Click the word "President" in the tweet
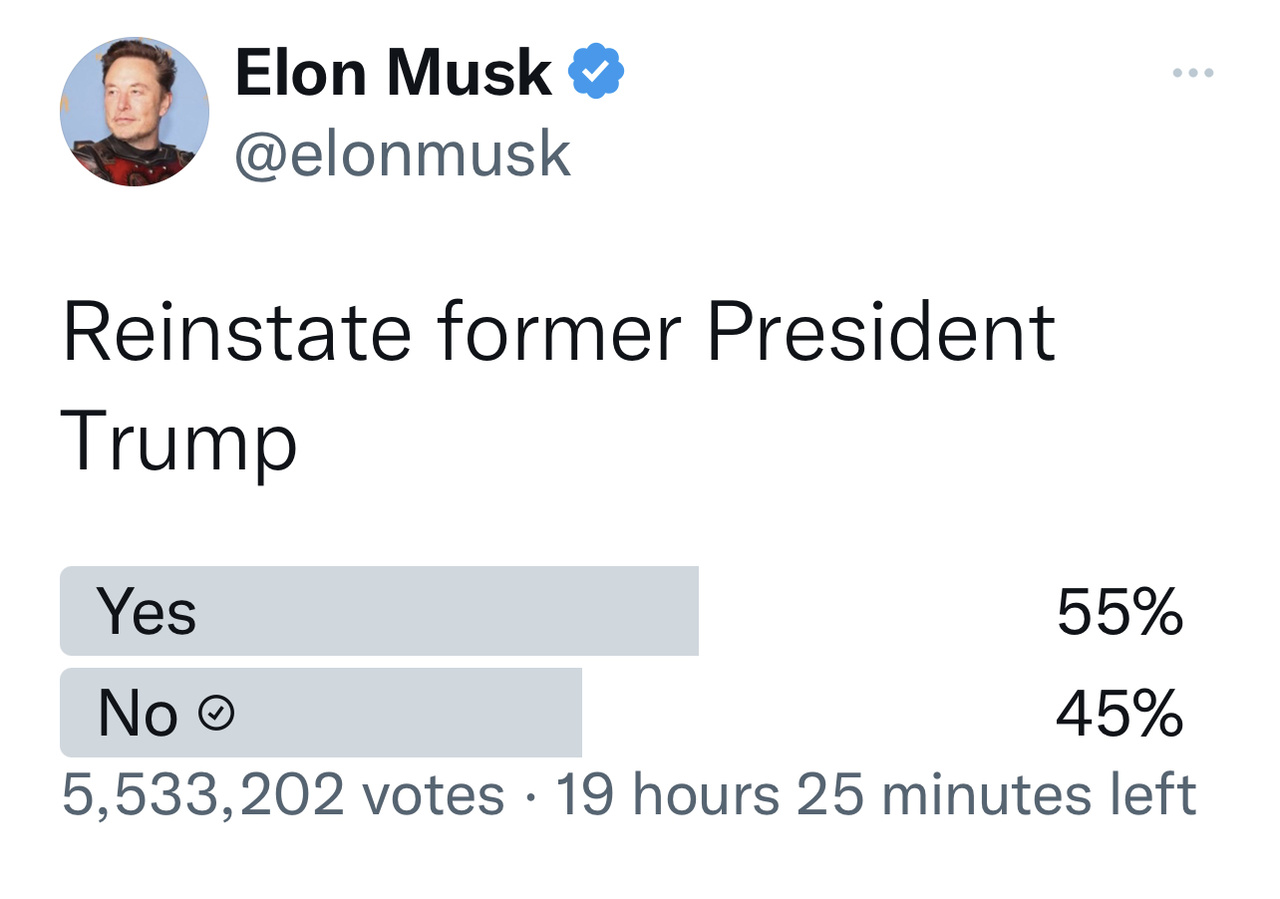This screenshot has width=1280, height=899. [x=881, y=332]
